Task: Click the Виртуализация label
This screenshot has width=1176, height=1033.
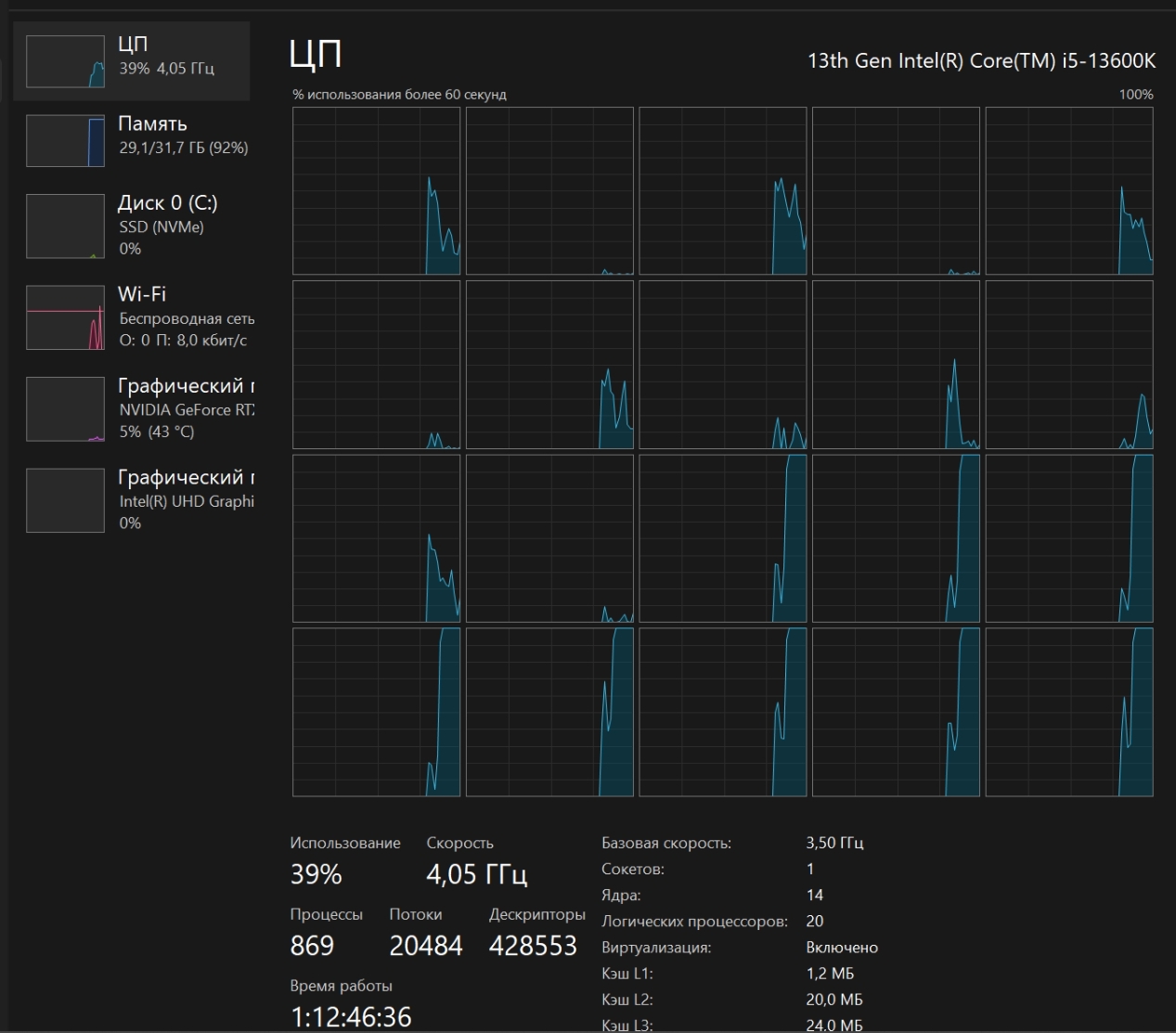Action: click(x=656, y=948)
